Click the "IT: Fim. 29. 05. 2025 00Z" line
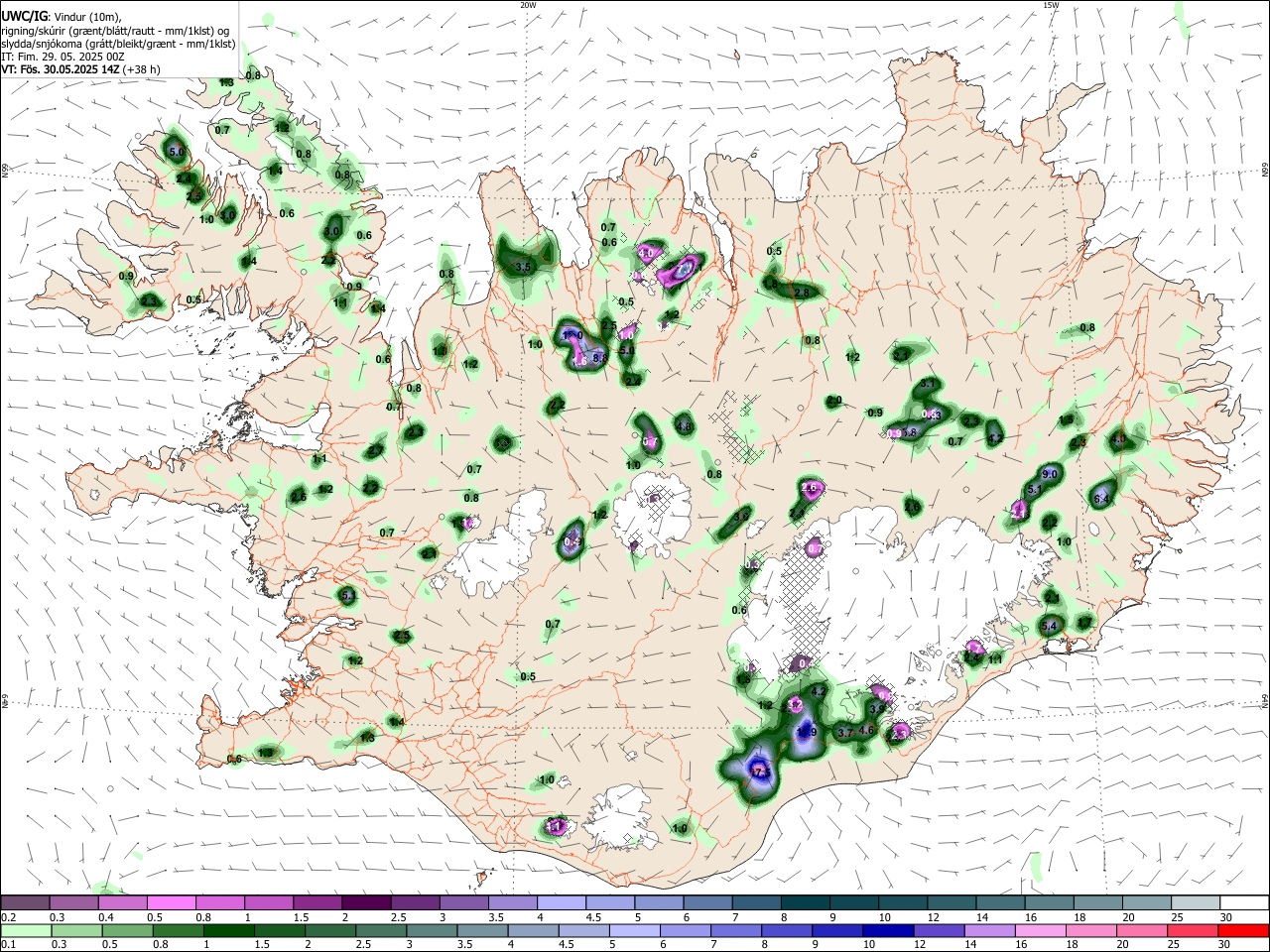This screenshot has width=1270, height=952. 63,57
